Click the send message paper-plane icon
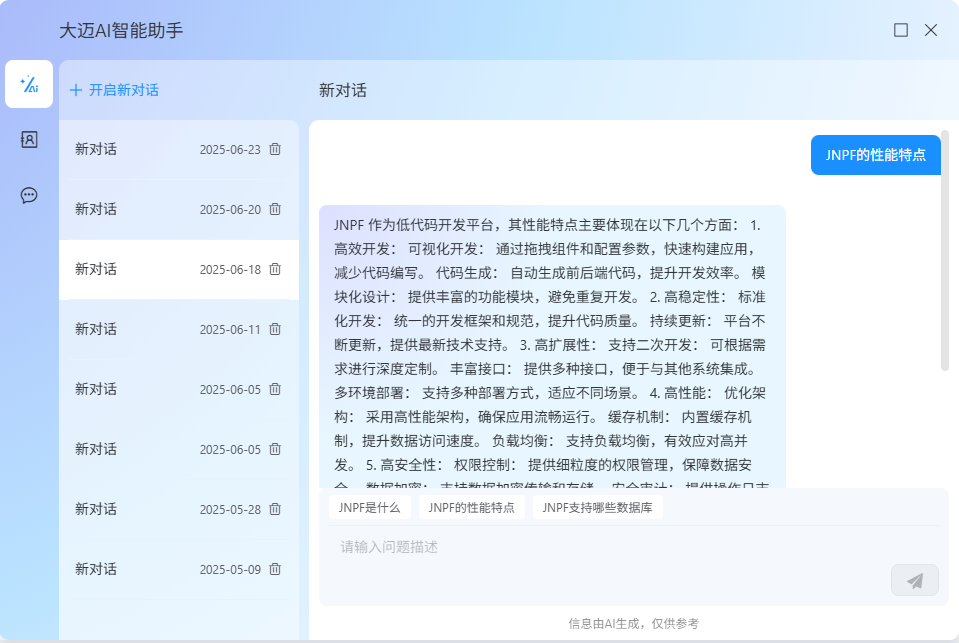Viewport: 959px width, 643px height. pos(913,580)
